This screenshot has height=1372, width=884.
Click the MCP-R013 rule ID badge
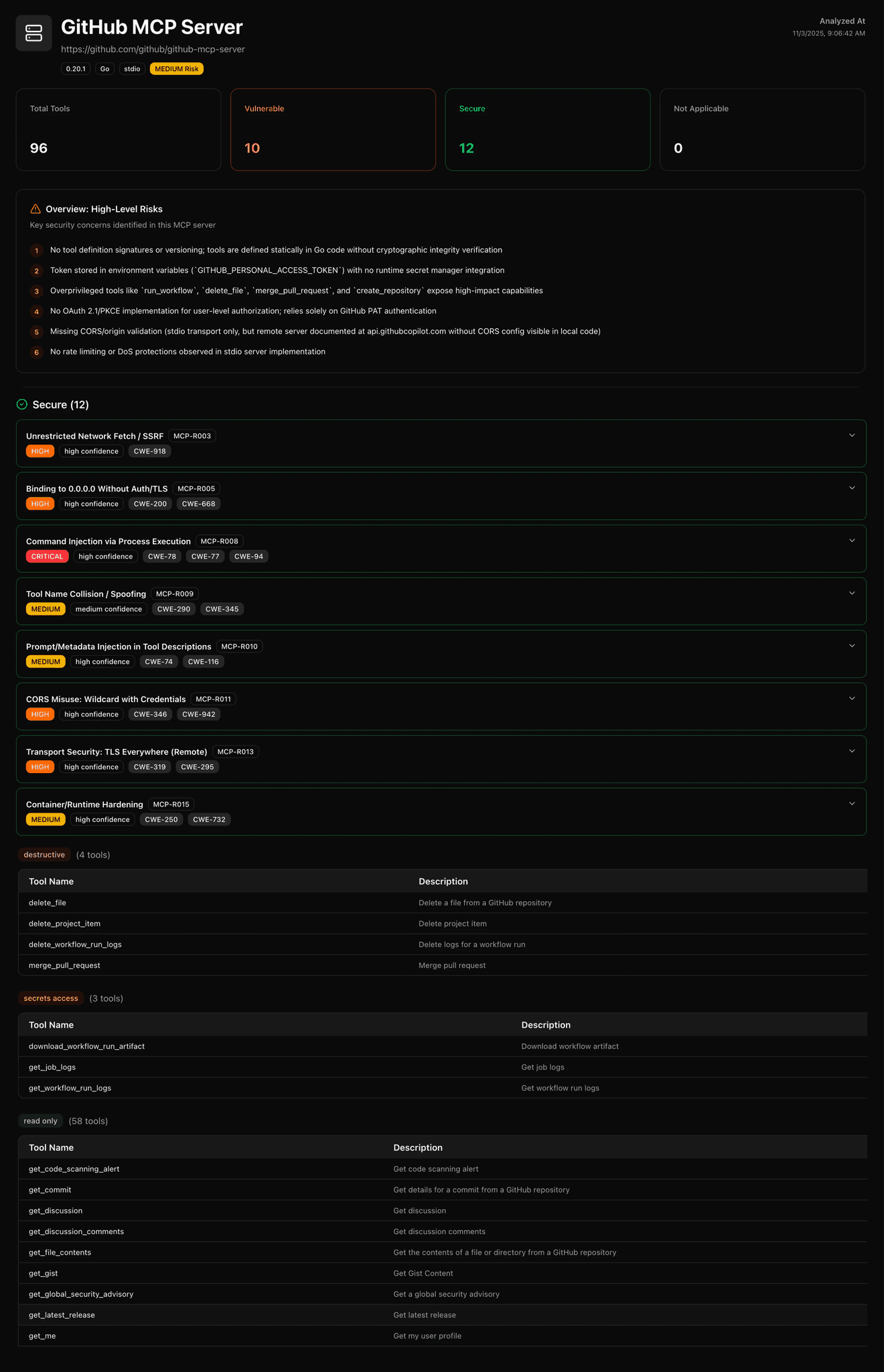(236, 752)
